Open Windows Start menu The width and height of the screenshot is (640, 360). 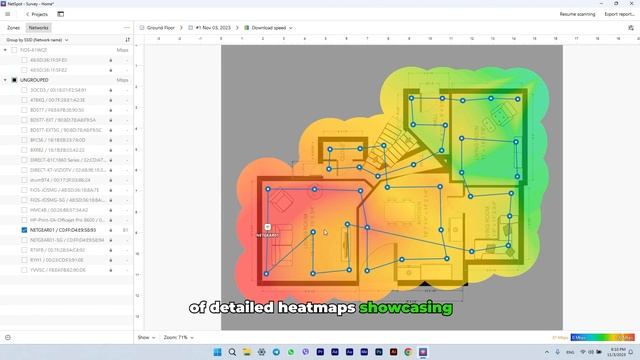(218, 352)
